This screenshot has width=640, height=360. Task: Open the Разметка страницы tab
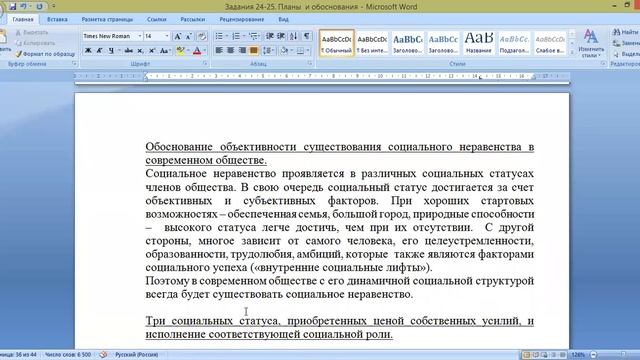[x=107, y=19]
